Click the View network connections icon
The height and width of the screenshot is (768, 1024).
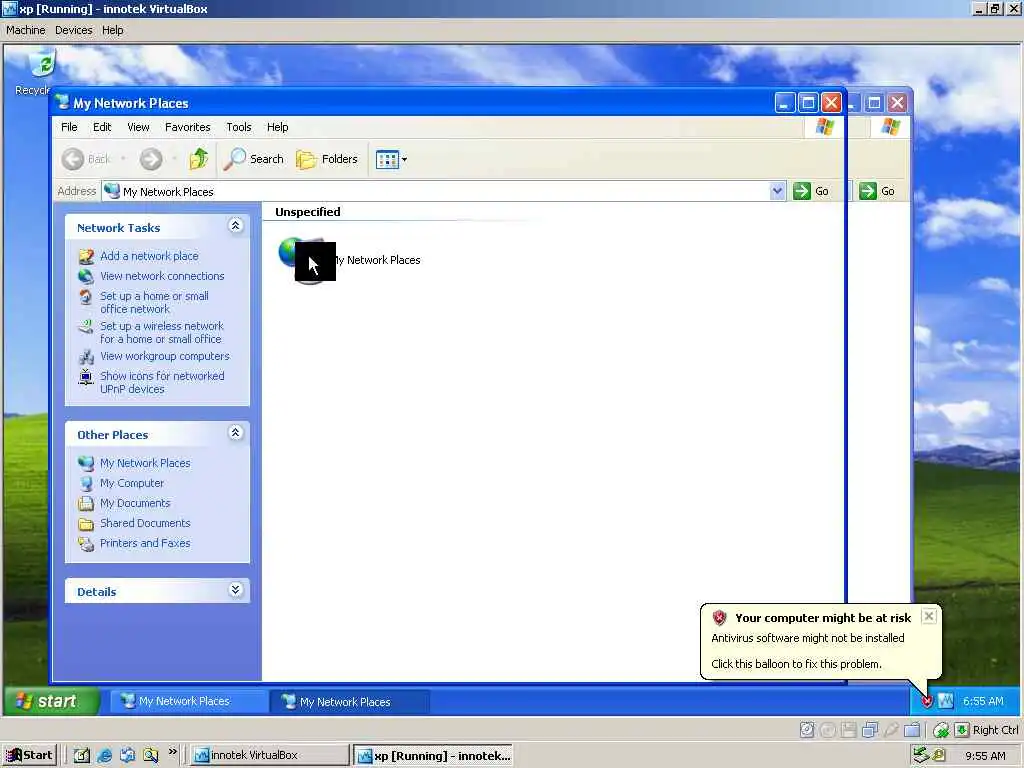click(86, 276)
